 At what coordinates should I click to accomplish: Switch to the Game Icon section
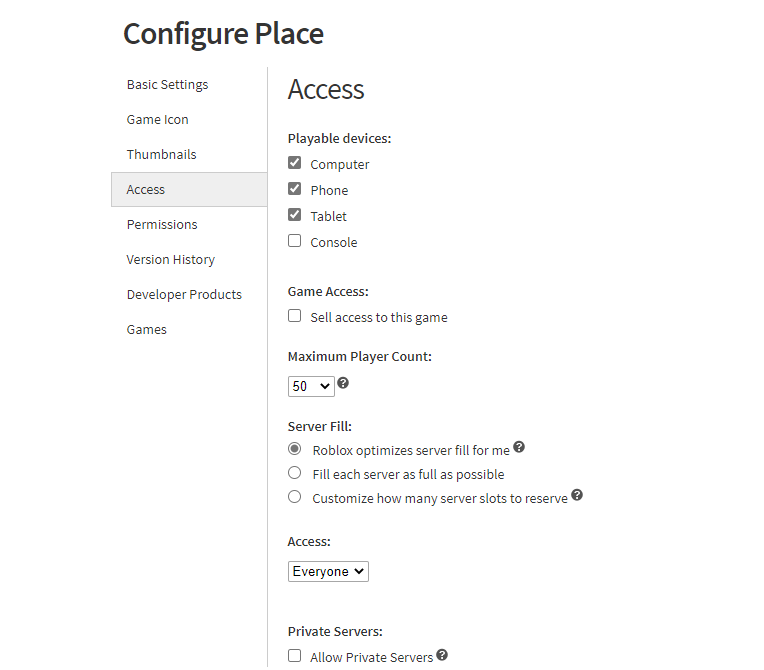coord(157,120)
